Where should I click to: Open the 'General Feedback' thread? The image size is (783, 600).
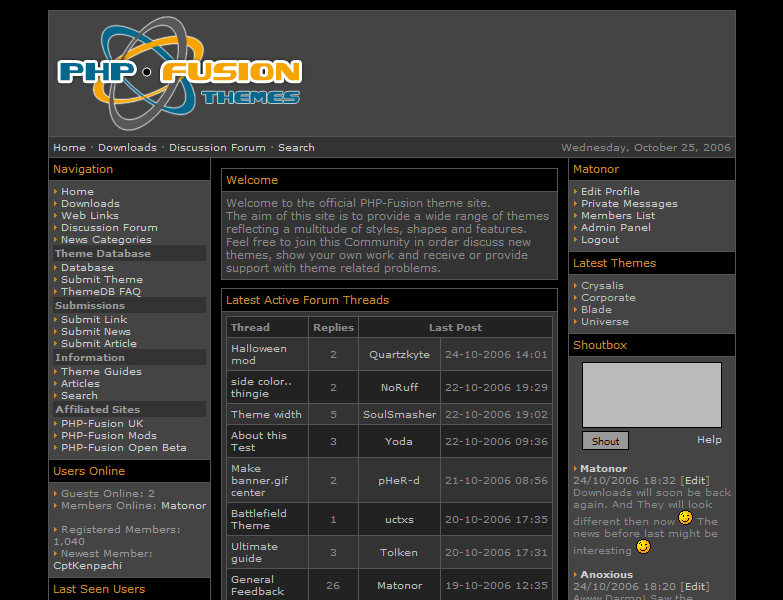(x=257, y=586)
